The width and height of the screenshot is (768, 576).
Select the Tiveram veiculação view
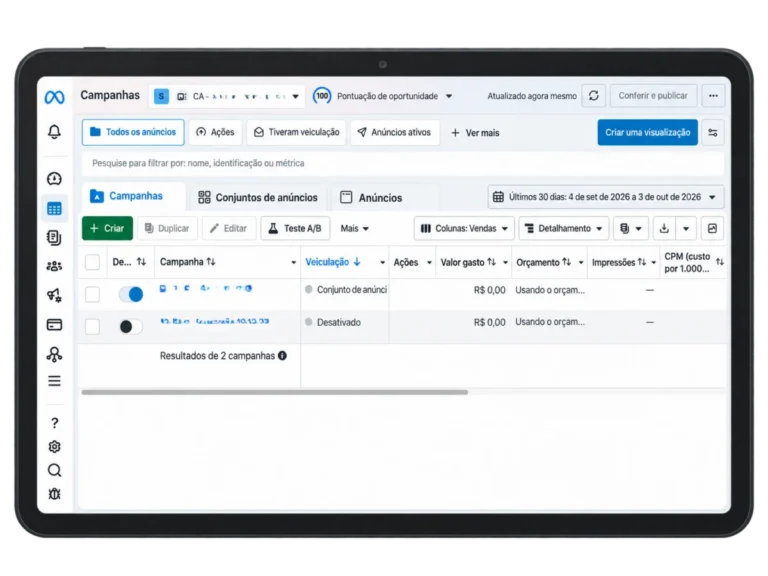(x=297, y=132)
